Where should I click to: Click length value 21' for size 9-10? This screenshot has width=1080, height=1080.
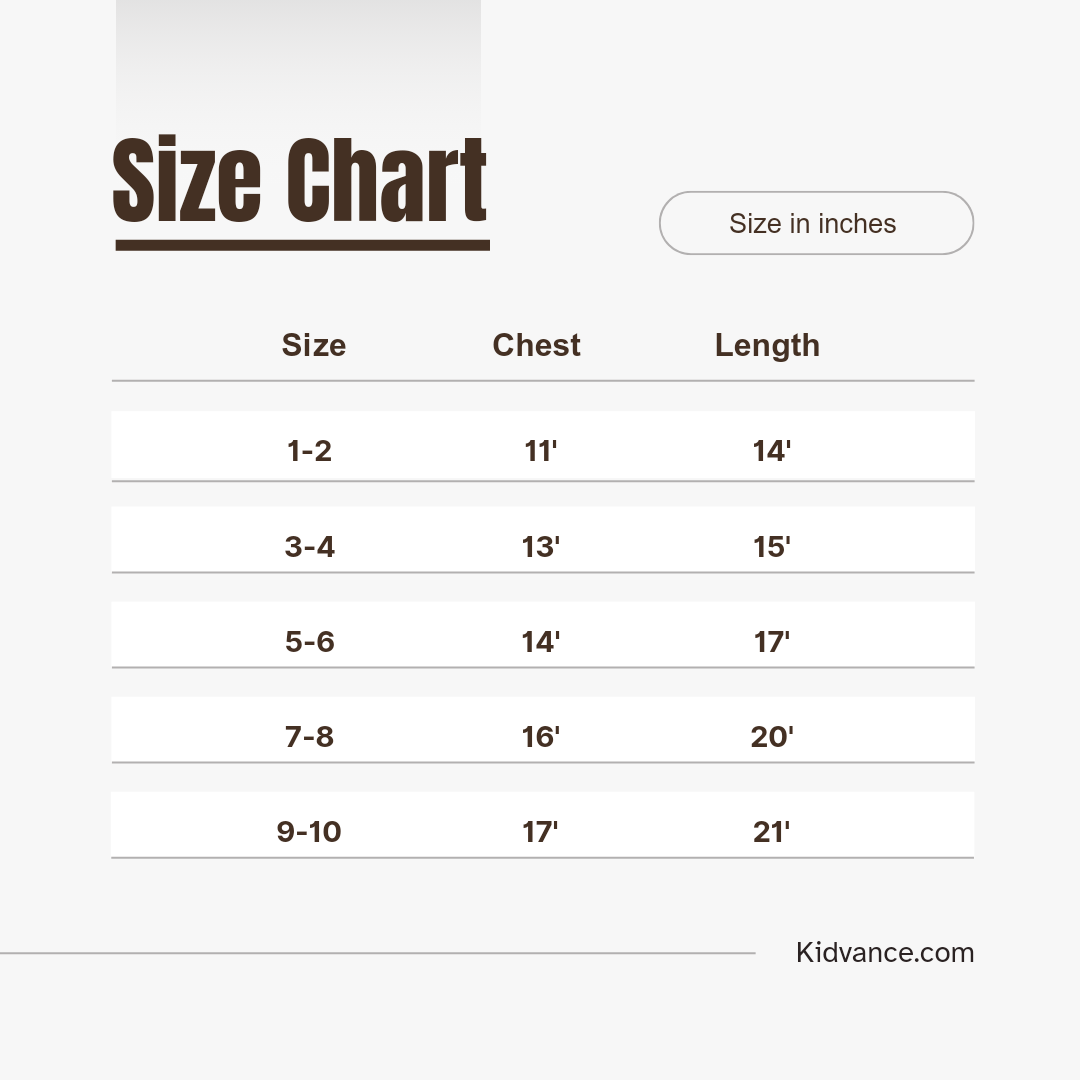click(771, 832)
